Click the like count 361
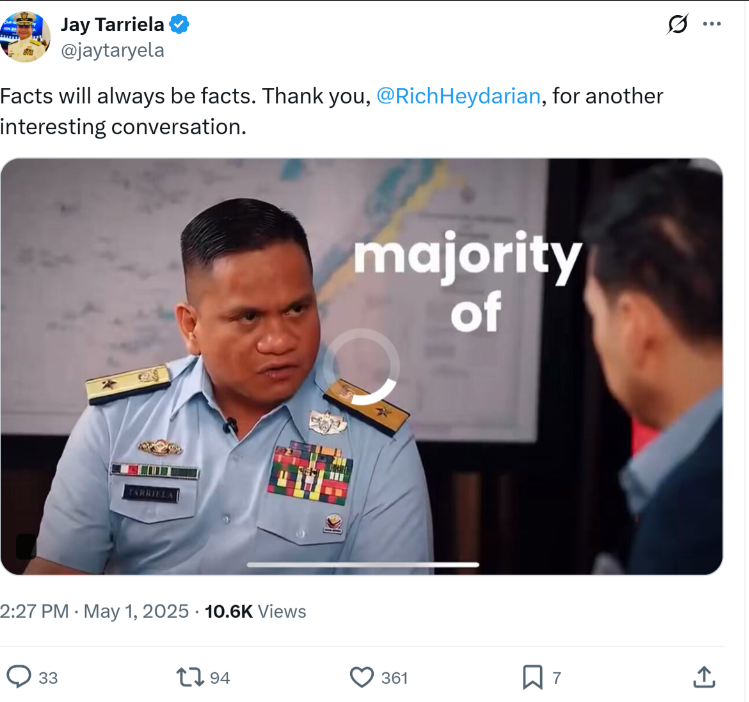The image size is (749, 702). (394, 678)
